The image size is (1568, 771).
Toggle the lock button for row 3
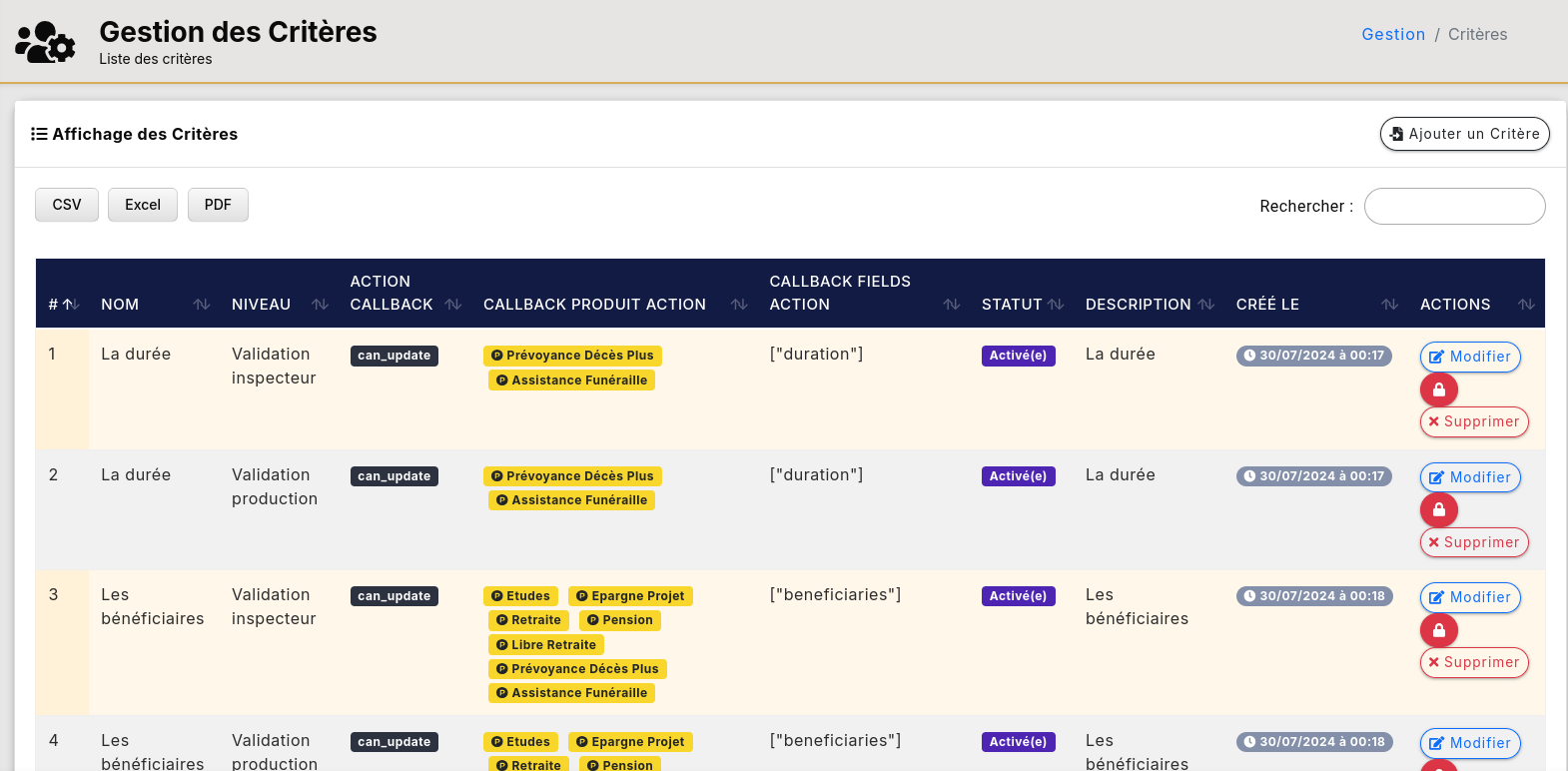(1438, 630)
